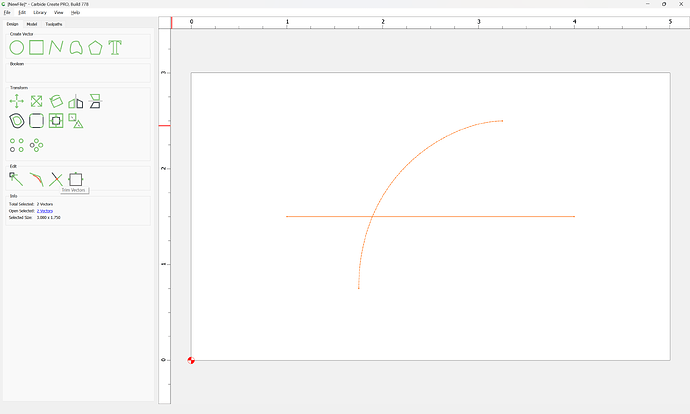
Task: Maximize the Carbide Create window
Action: click(664, 4)
